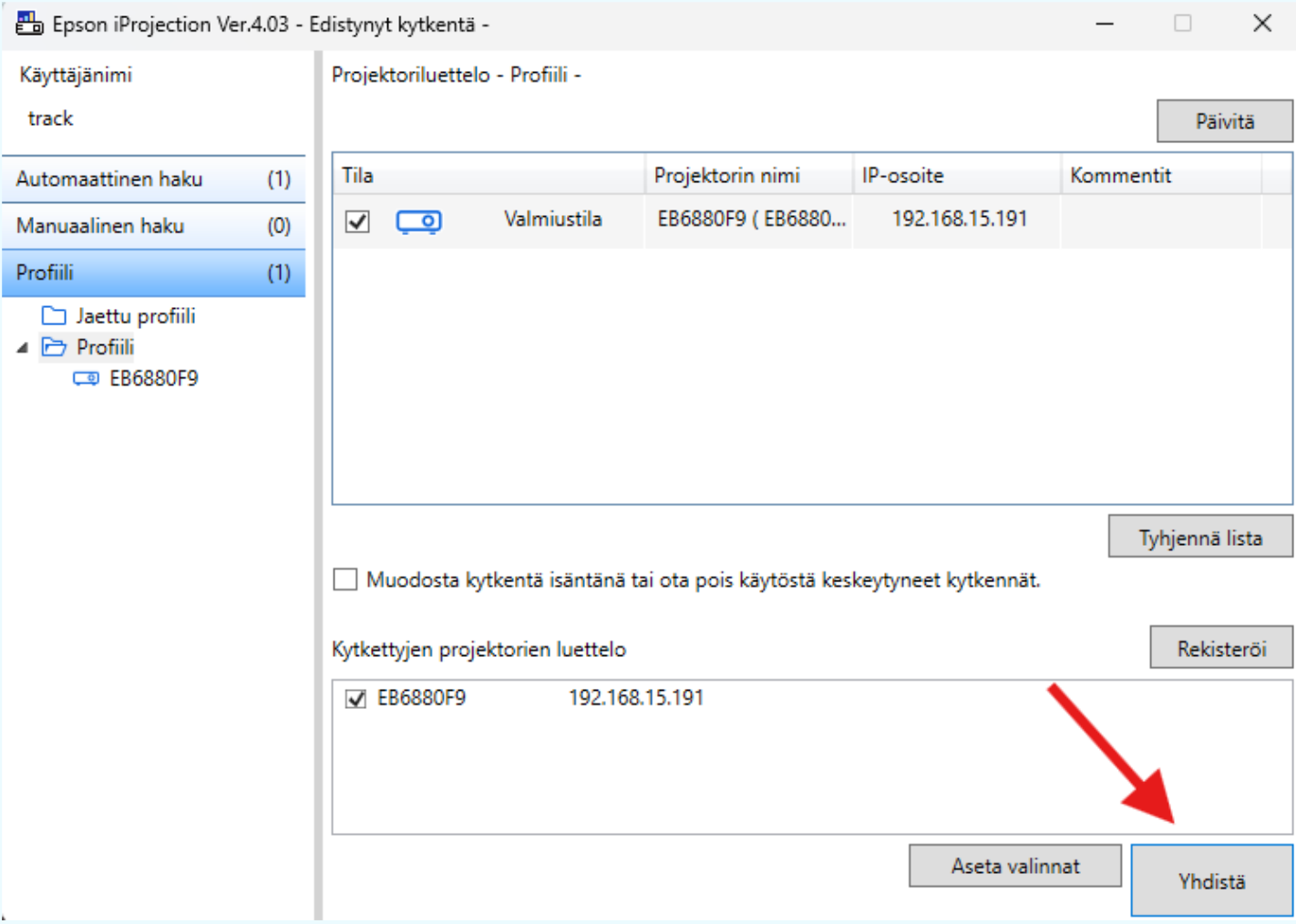Select the Profiili tab
This screenshot has height=924, width=1296.
click(x=153, y=272)
